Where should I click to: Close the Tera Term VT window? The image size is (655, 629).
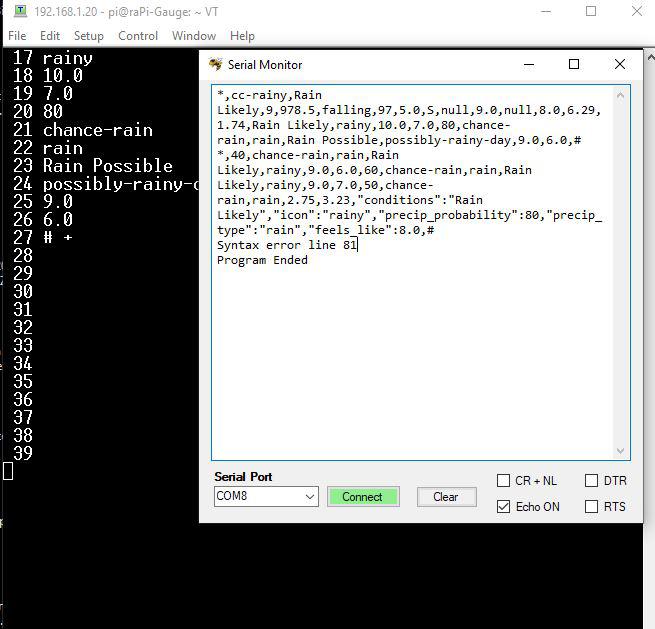point(637,12)
